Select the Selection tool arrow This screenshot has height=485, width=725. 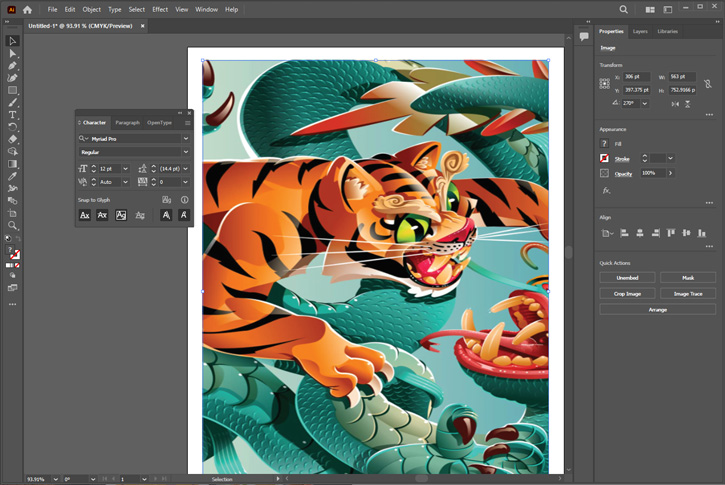12,41
